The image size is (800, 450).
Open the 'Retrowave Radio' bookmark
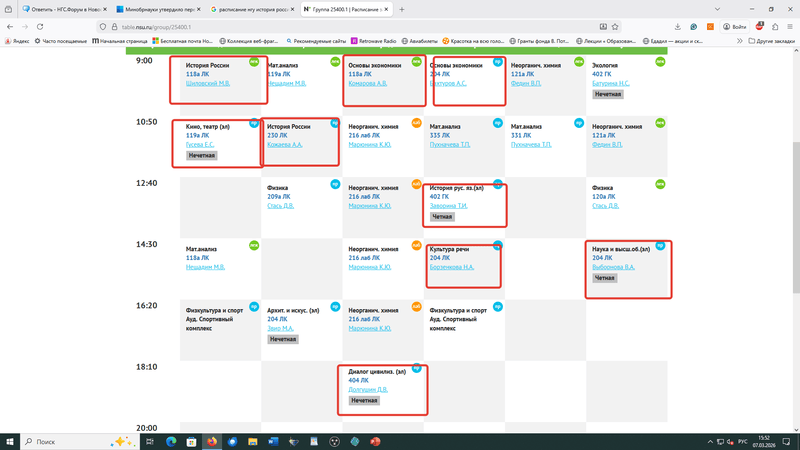click(x=373, y=41)
